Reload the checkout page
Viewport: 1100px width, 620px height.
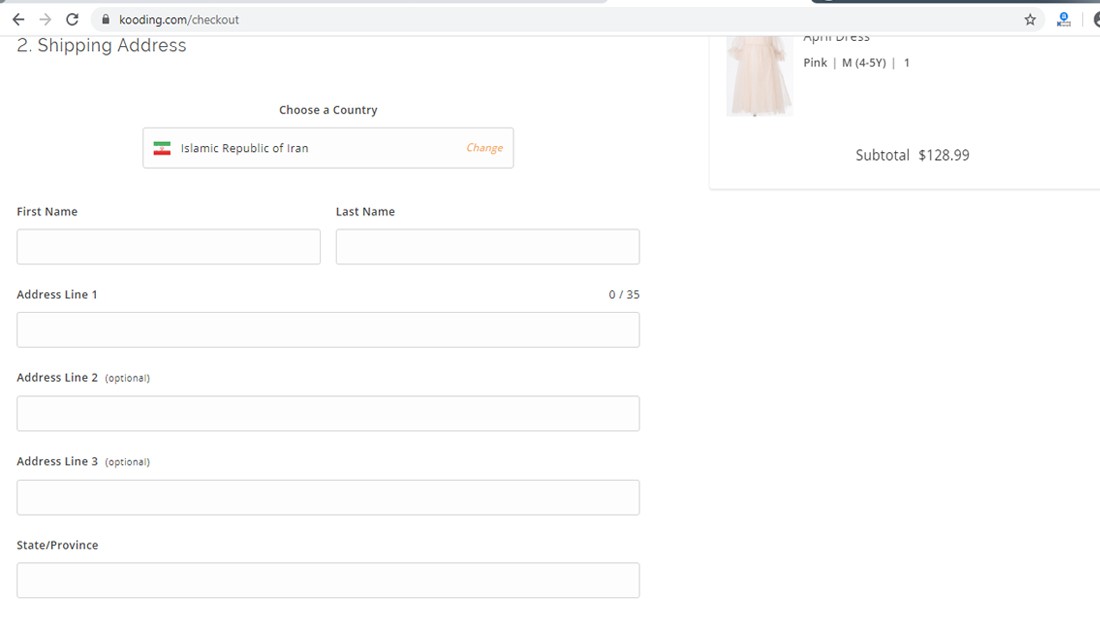click(72, 20)
